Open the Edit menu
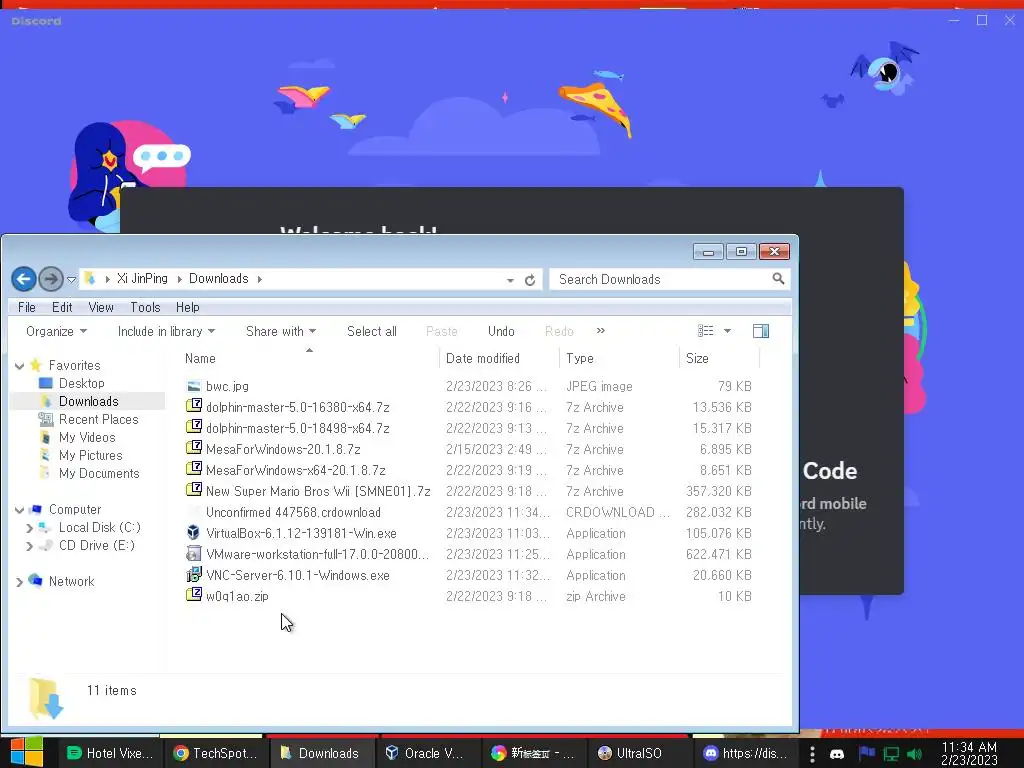This screenshot has width=1024, height=768. [62, 307]
